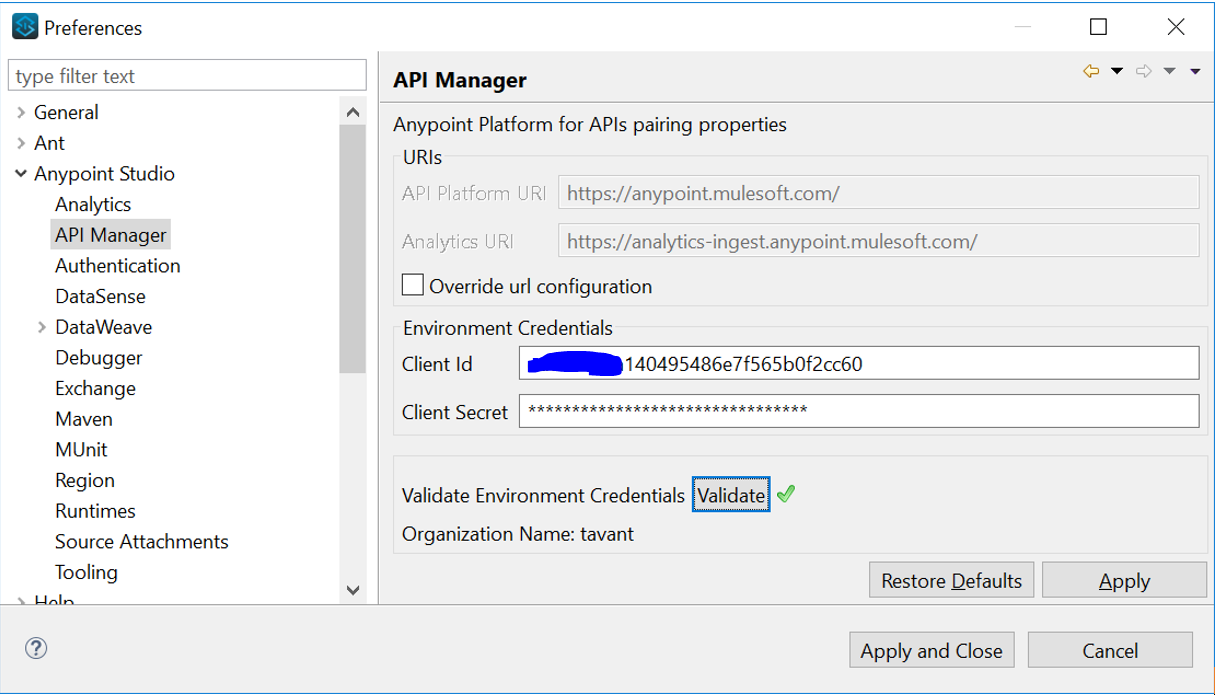Click the back navigation arrow icon
1219x696 pixels.
tap(1091, 71)
